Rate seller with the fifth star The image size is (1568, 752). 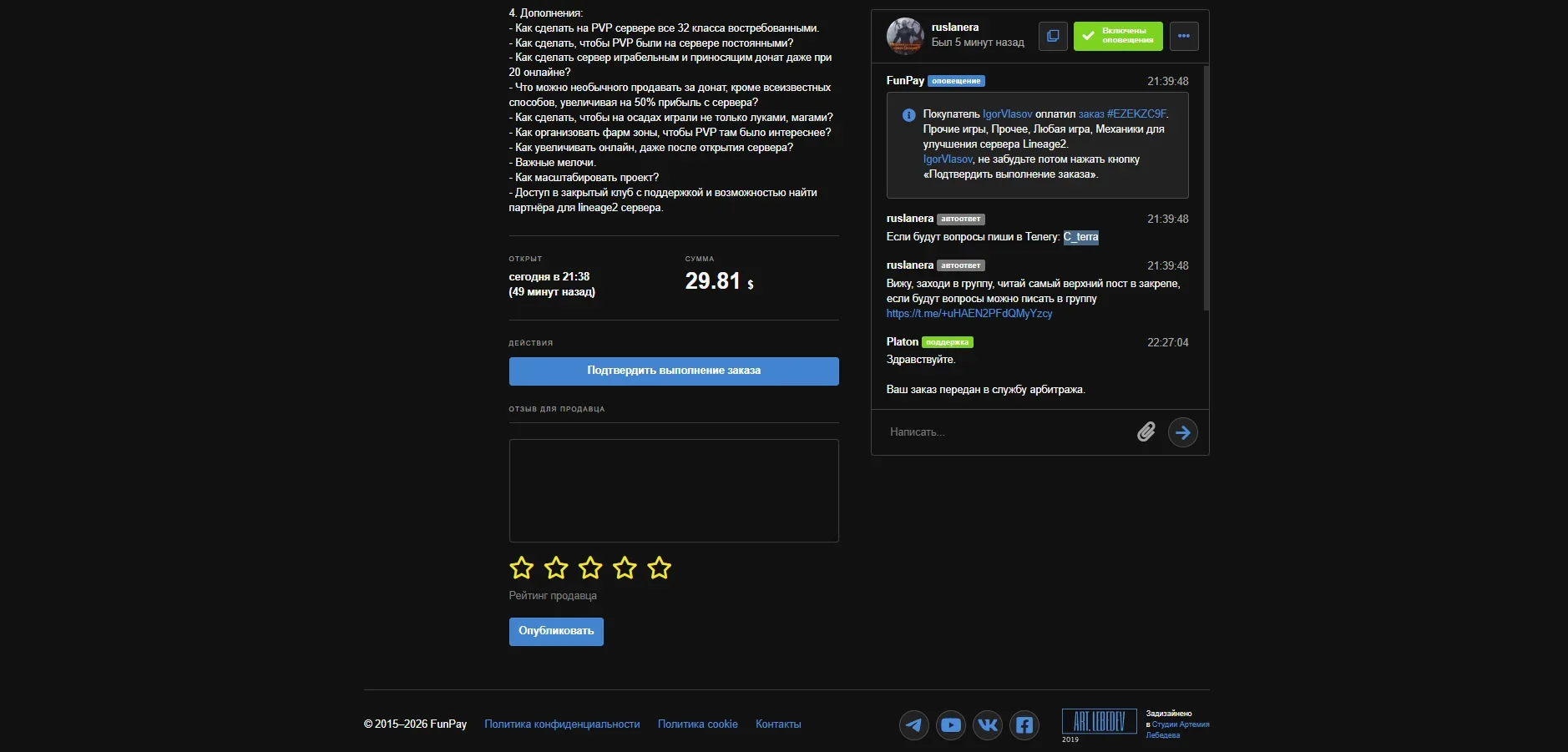click(x=659, y=568)
